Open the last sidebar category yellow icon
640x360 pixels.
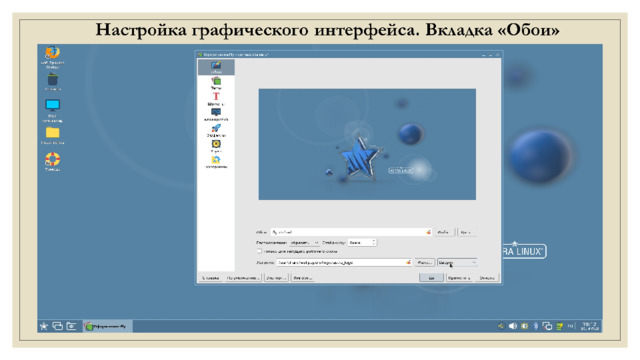click(216, 162)
